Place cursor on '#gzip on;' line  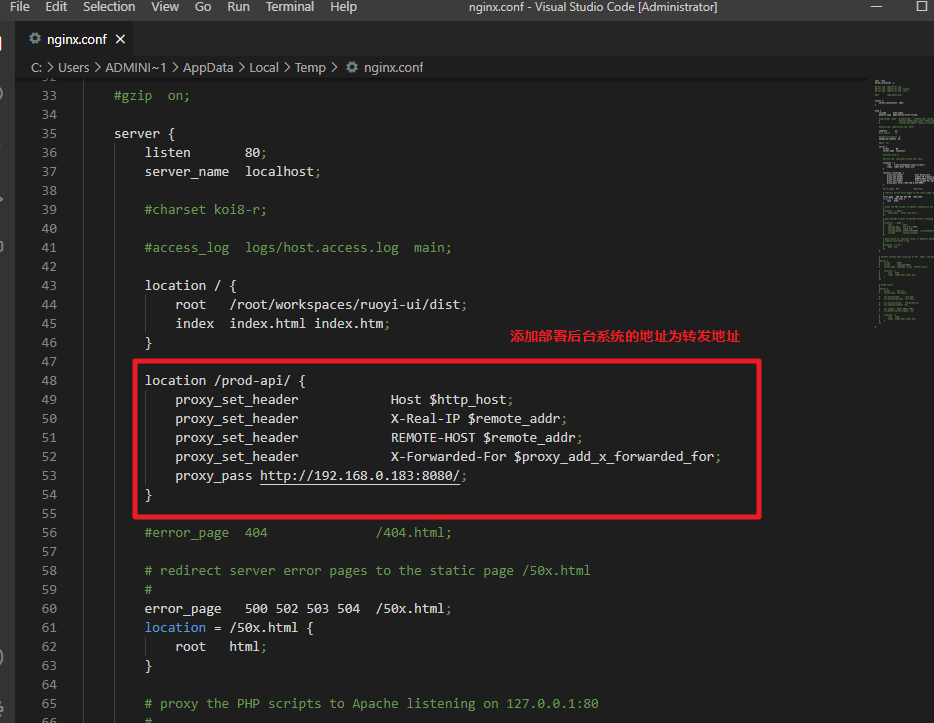point(152,96)
